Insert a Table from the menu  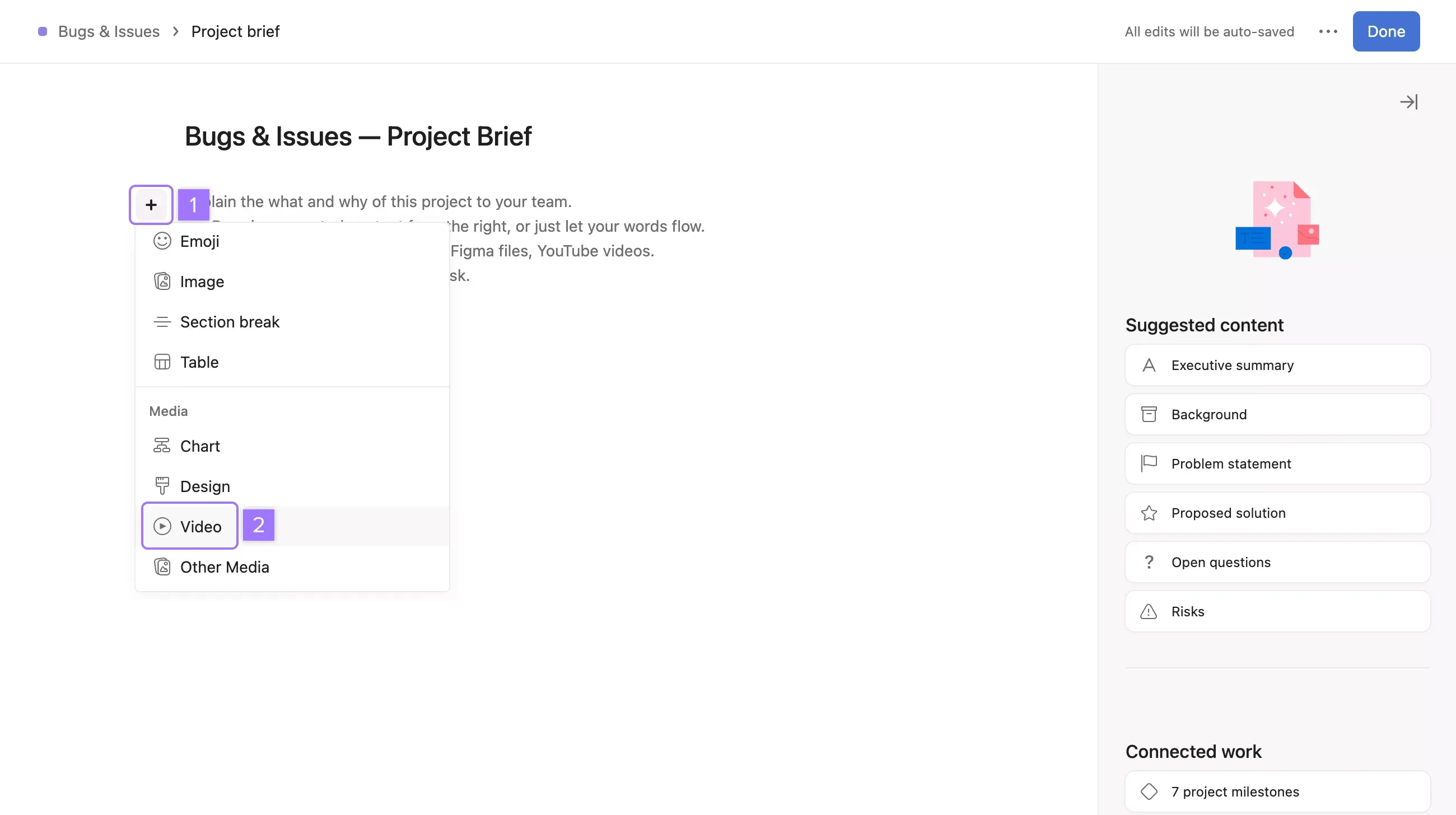coord(199,362)
